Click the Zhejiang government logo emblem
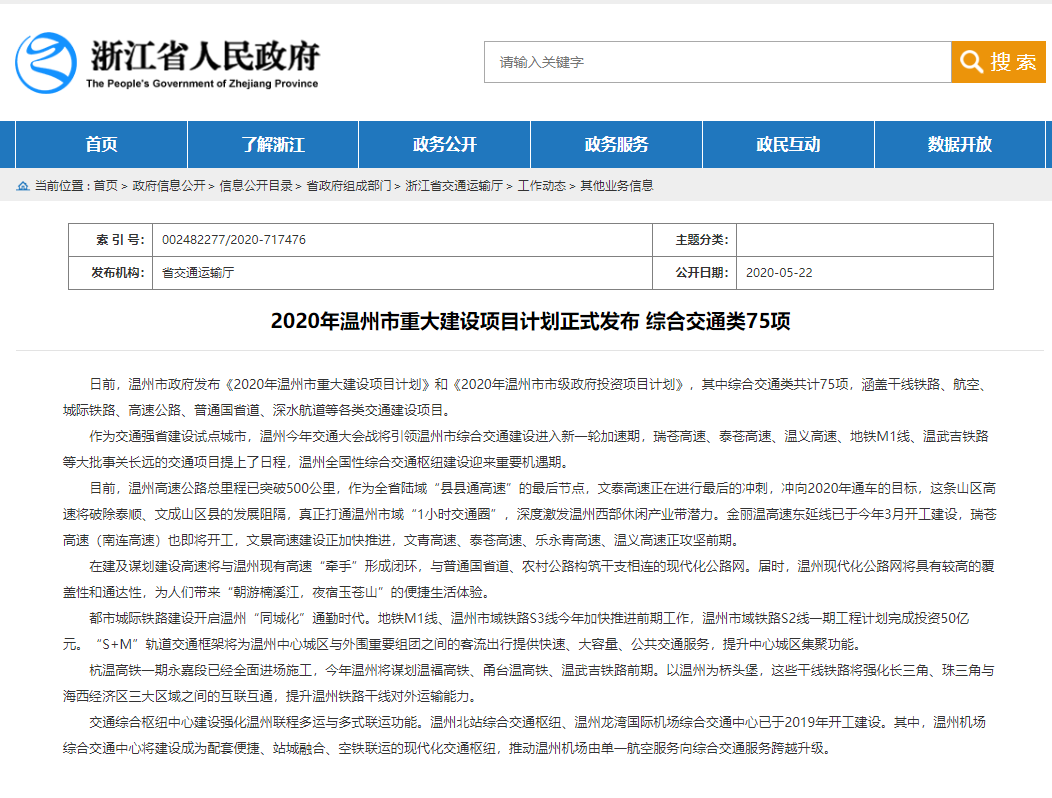The width and height of the screenshot is (1052, 798). [x=46, y=62]
